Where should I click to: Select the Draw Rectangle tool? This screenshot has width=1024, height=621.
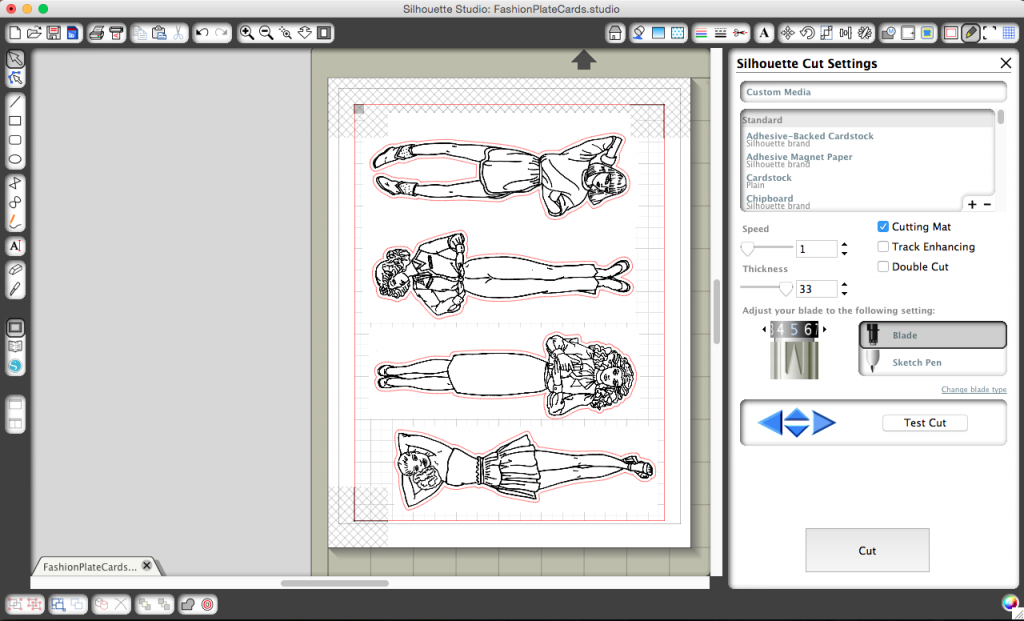pos(15,121)
